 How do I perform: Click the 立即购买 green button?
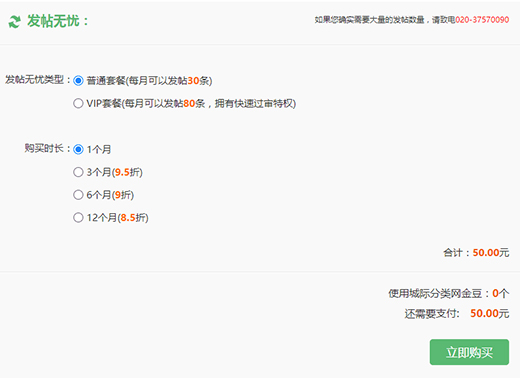tap(469, 352)
